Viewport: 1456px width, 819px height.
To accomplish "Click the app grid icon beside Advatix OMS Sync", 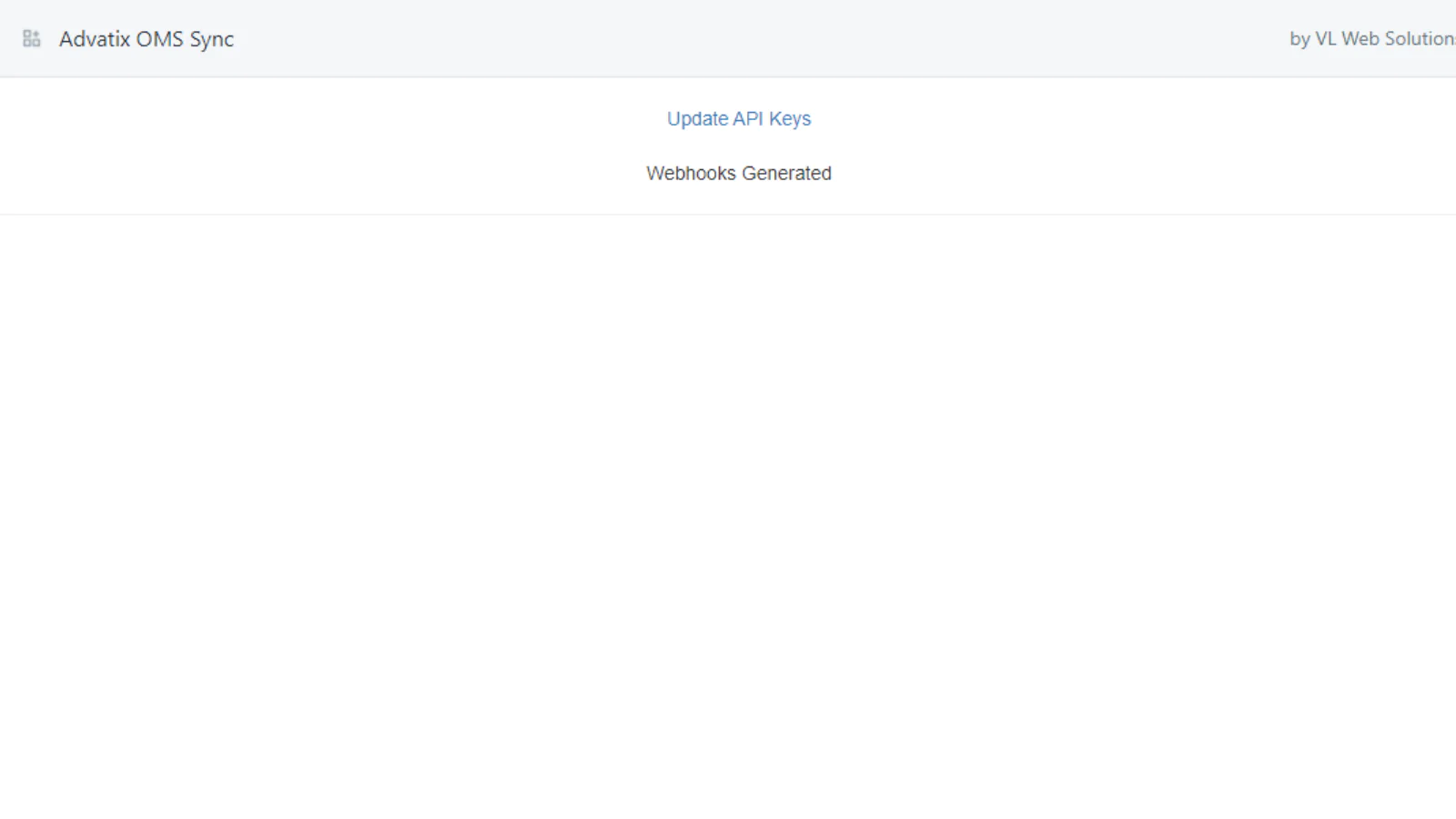I will click(32, 38).
